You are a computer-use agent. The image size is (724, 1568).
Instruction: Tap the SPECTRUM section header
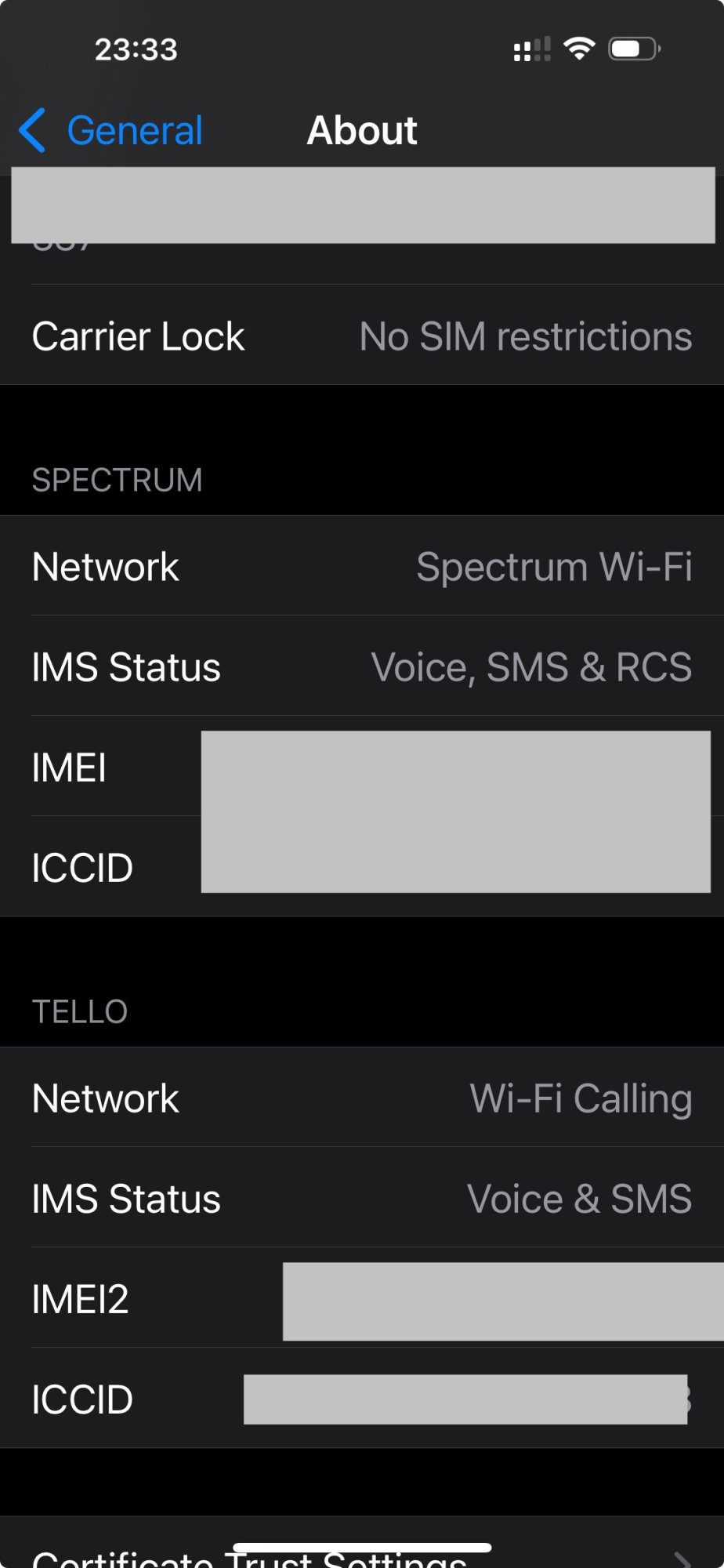coord(118,480)
